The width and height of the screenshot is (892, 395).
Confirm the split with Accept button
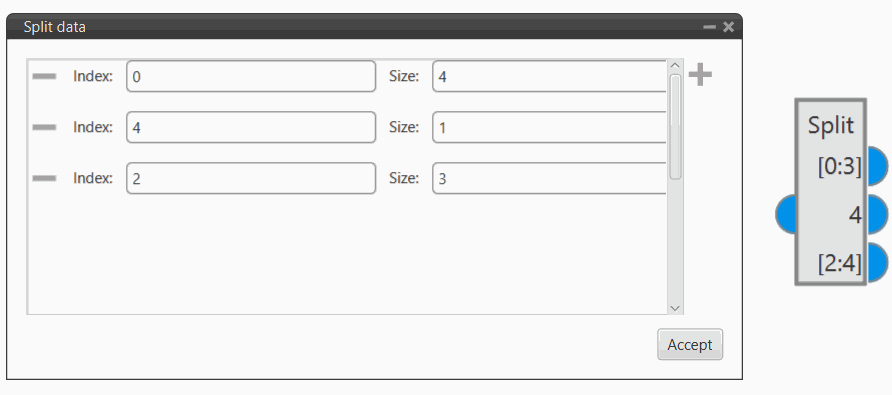(x=690, y=344)
